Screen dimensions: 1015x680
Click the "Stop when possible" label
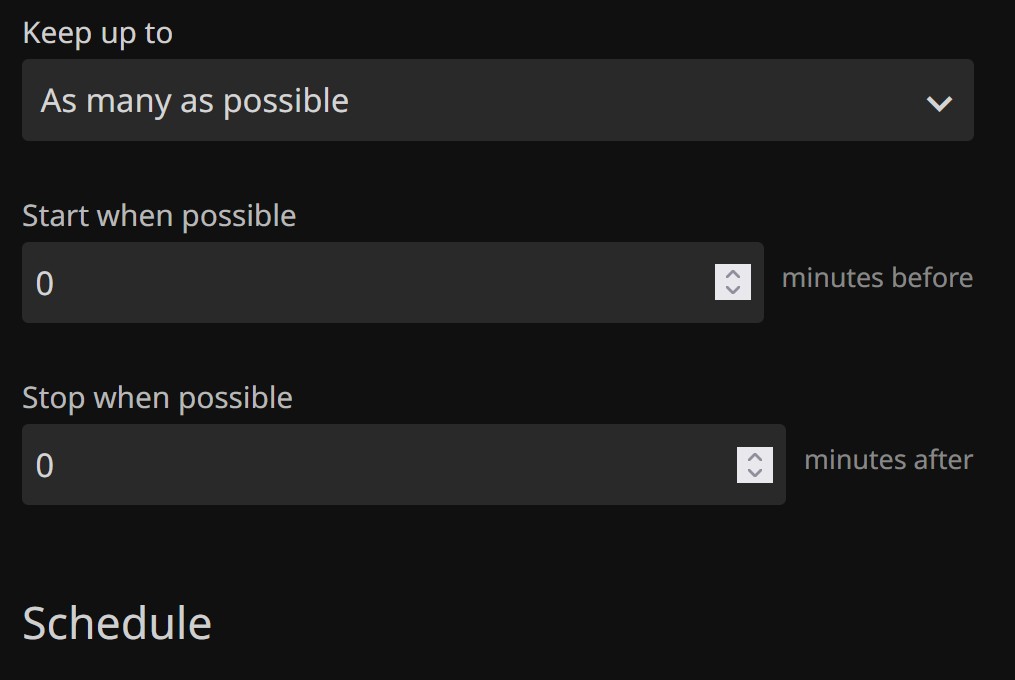[158, 398]
